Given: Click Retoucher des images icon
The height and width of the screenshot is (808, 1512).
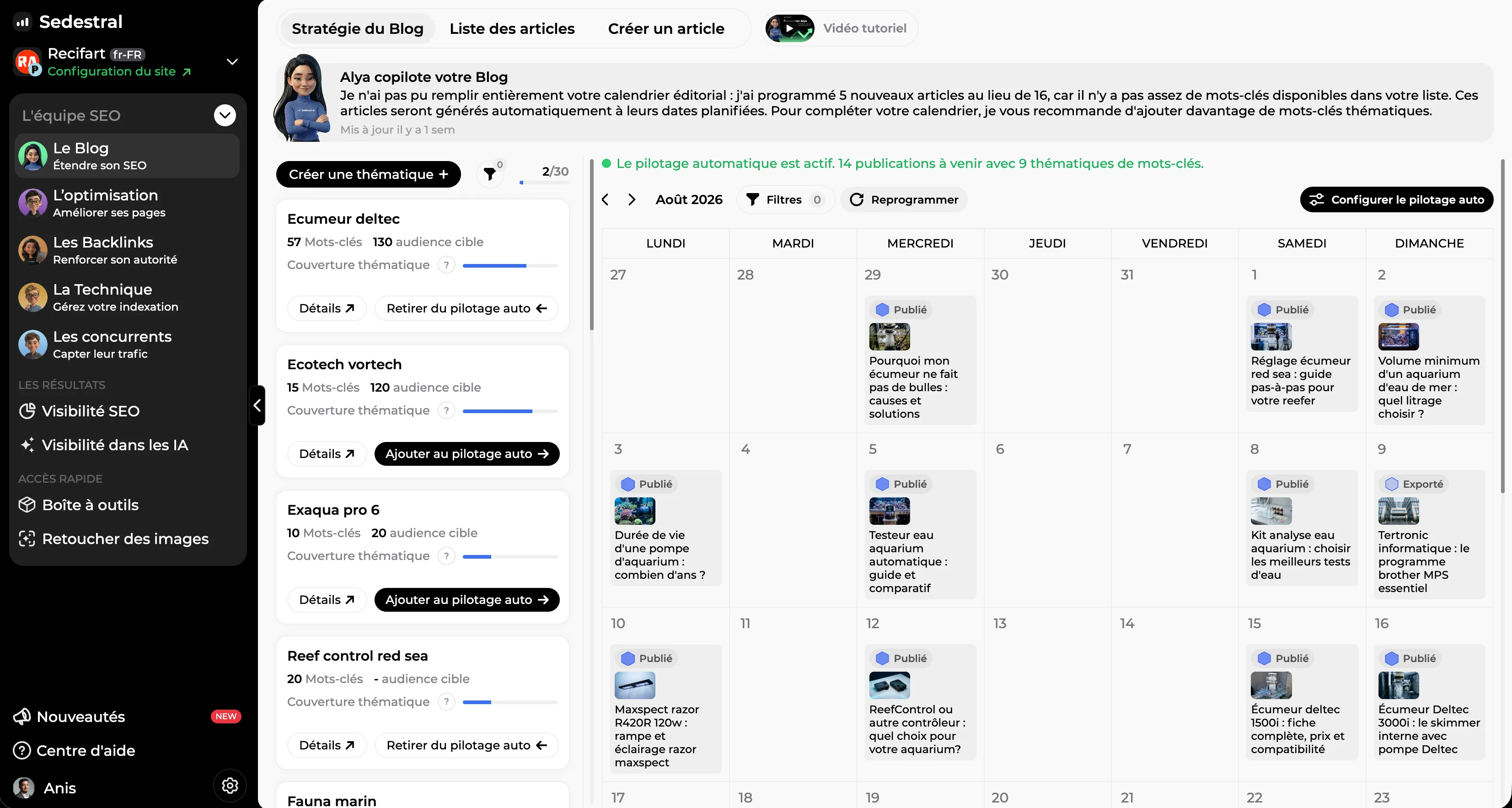Looking at the screenshot, I should [27, 539].
